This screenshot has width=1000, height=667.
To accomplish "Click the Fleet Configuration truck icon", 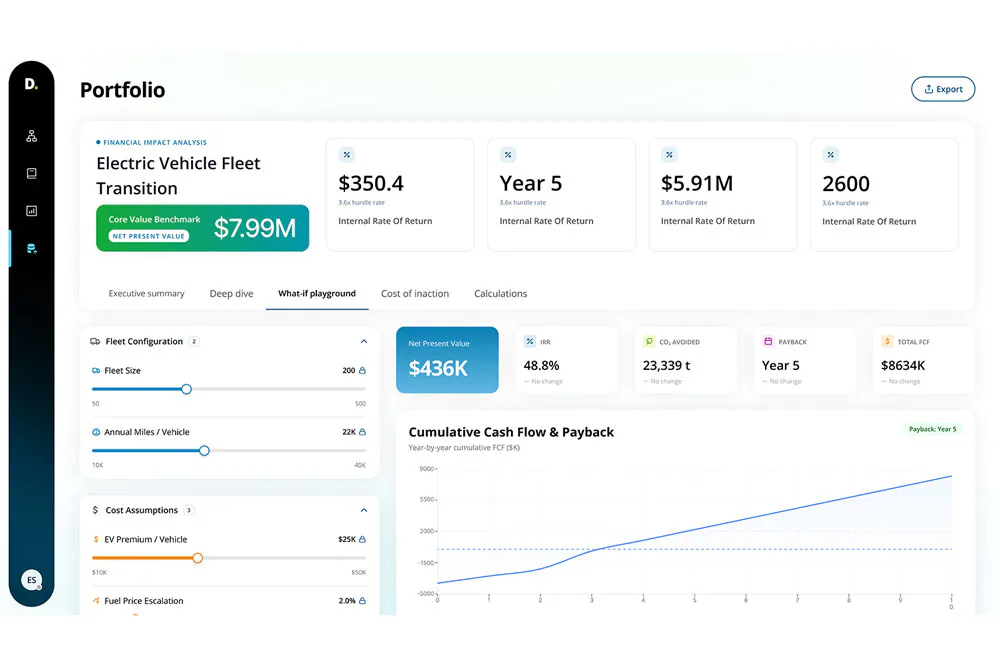I will [95, 342].
